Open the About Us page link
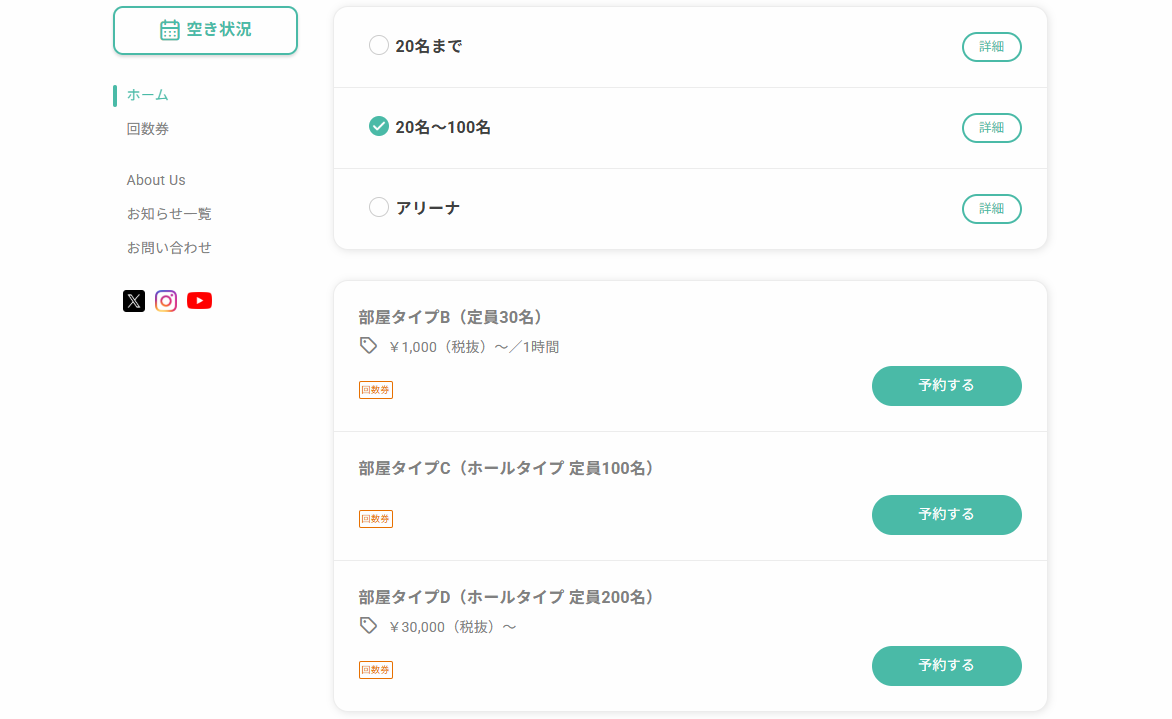 155,180
